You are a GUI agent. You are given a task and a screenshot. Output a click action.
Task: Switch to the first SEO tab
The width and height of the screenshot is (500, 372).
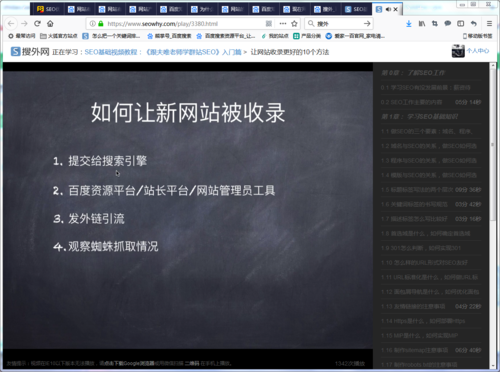pyautogui.click(x=47, y=9)
